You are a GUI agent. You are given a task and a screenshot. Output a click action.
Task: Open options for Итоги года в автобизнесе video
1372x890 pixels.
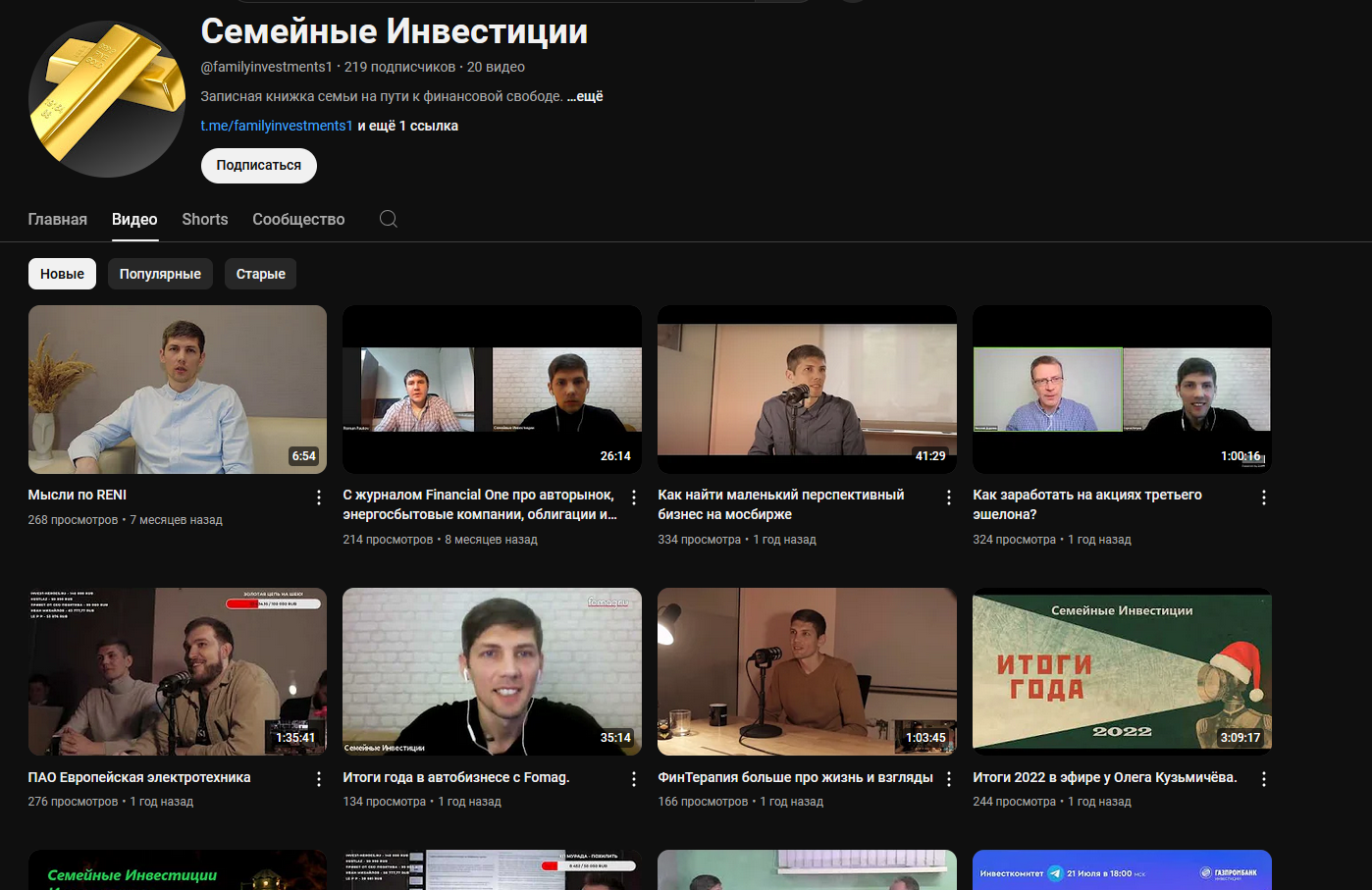point(634,779)
